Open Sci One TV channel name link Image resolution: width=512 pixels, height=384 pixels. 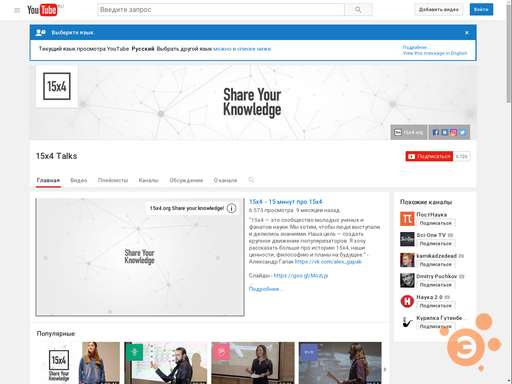point(431,235)
